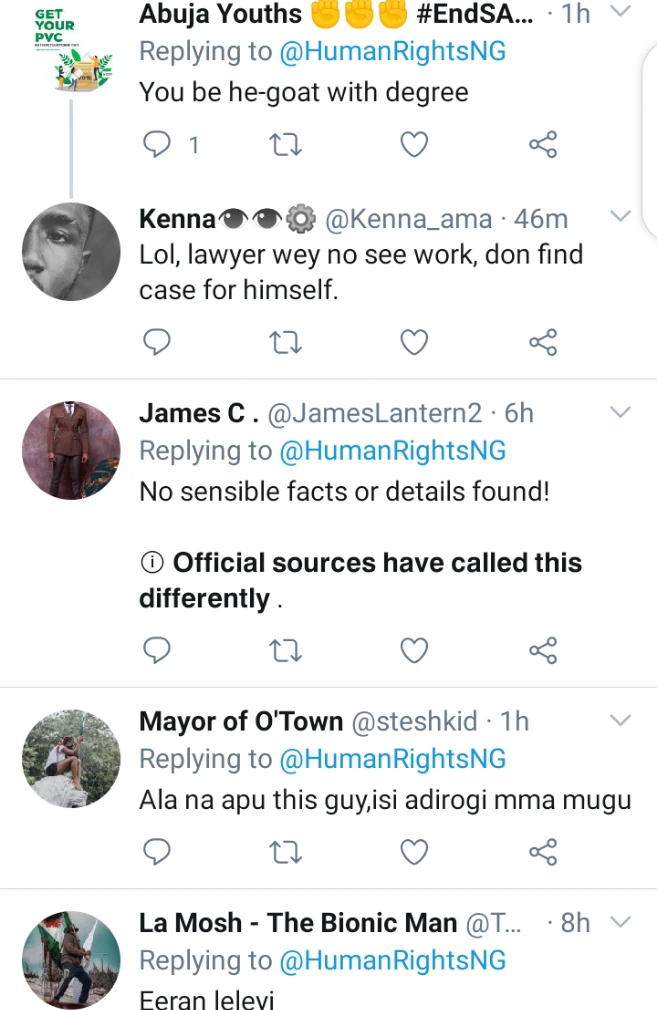Image resolution: width=657 pixels, height=1010 pixels.
Task: Reply to Abuja Youths' he-goat tweet
Action: (157, 146)
